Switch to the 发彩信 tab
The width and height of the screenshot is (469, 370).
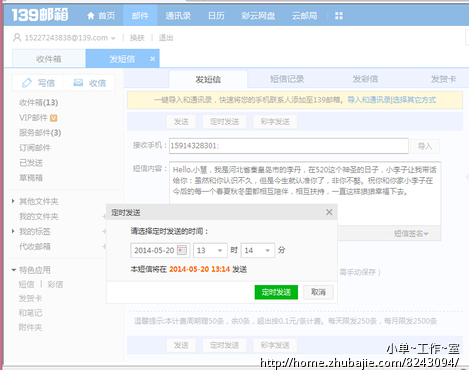pos(365,79)
